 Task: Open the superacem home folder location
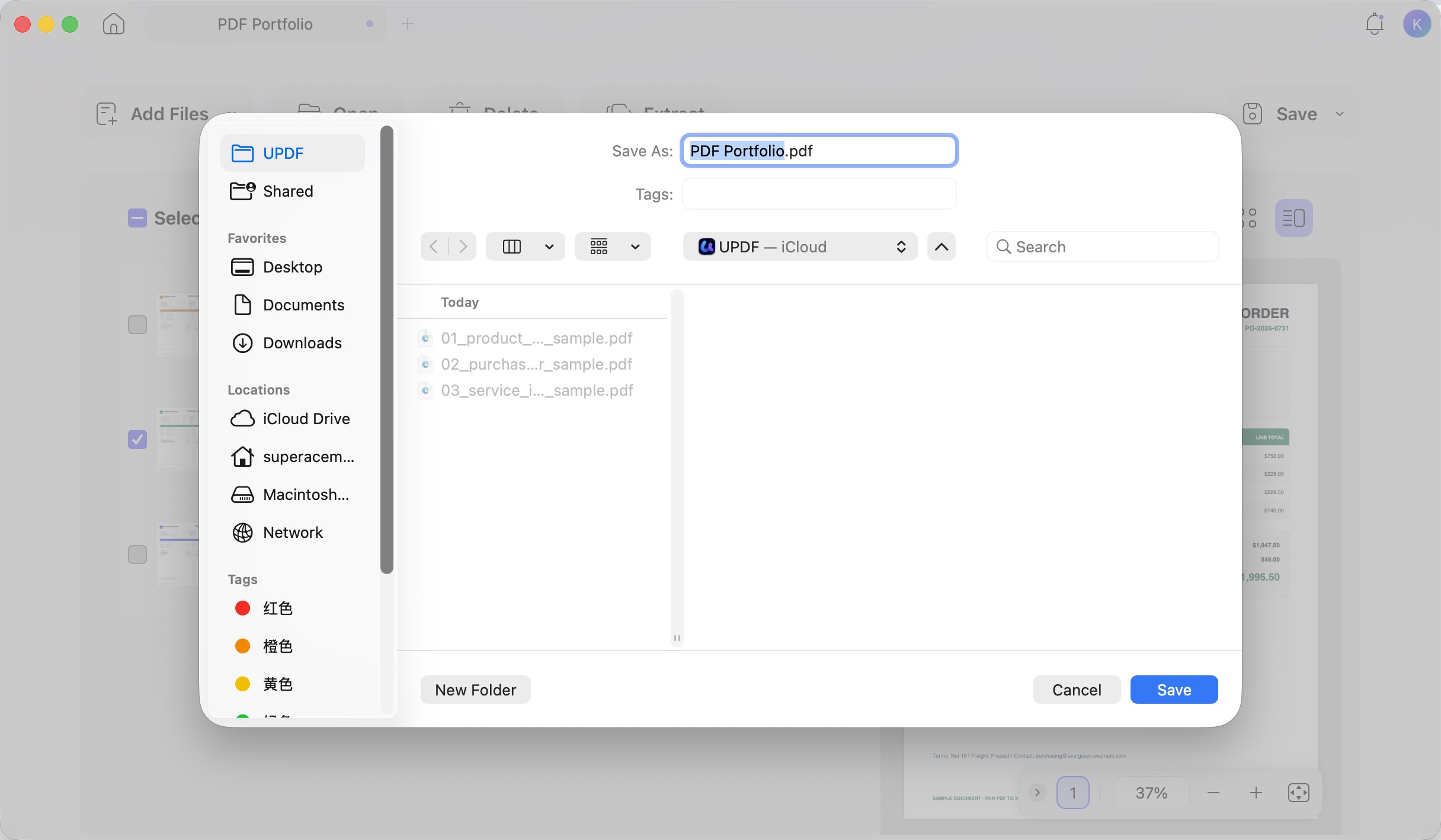point(293,456)
